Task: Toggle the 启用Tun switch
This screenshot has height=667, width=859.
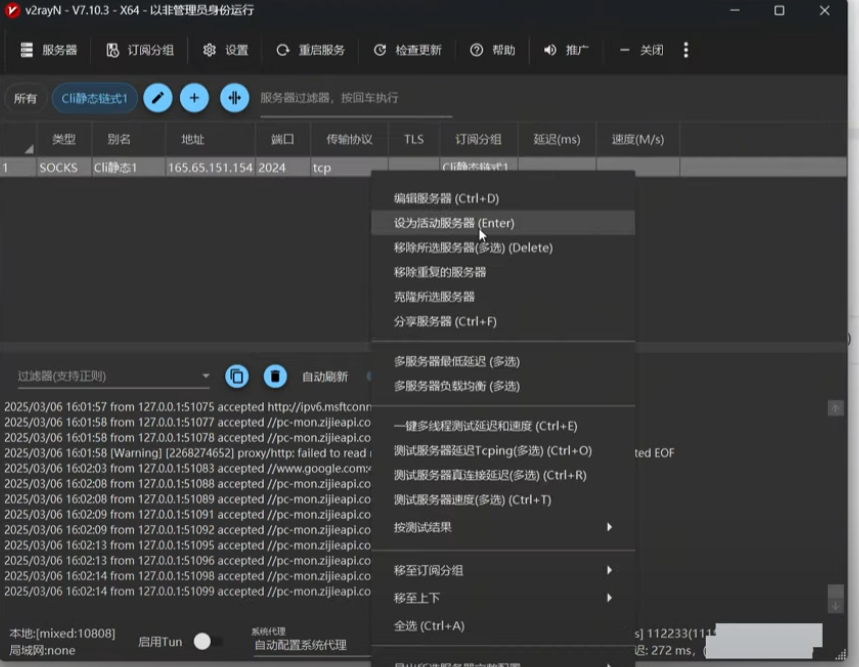Action: pos(207,641)
